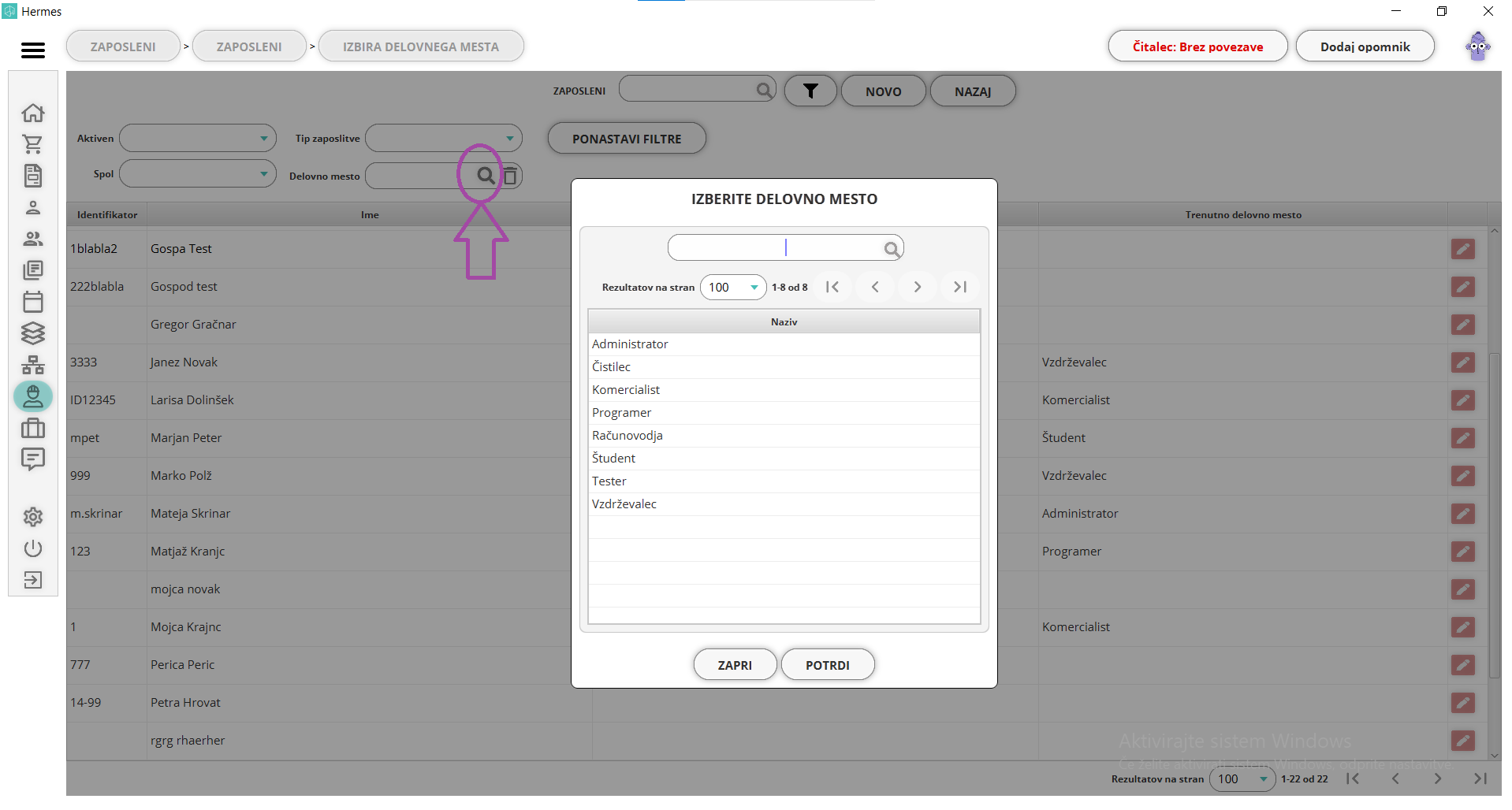Click PONASTAVI FILTRE button
Image resolution: width=1512 pixels, height=810 pixels.
pyautogui.click(x=627, y=139)
